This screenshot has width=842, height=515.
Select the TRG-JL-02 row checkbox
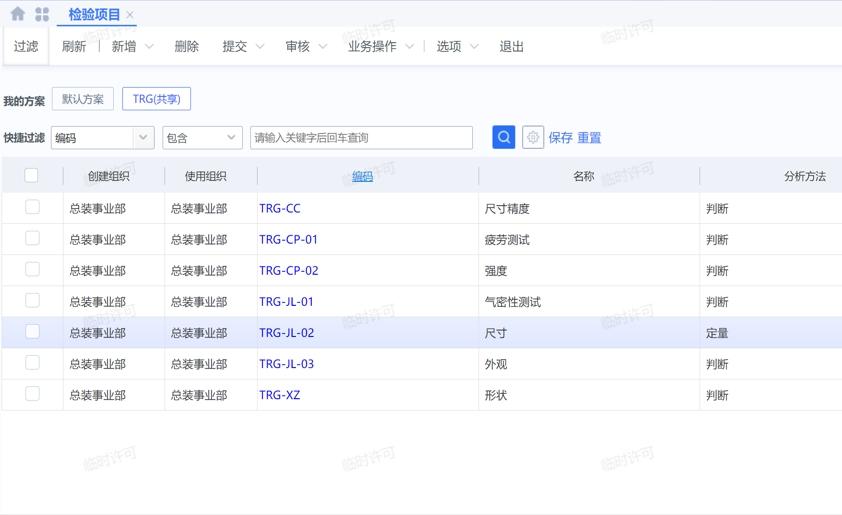pos(32,331)
